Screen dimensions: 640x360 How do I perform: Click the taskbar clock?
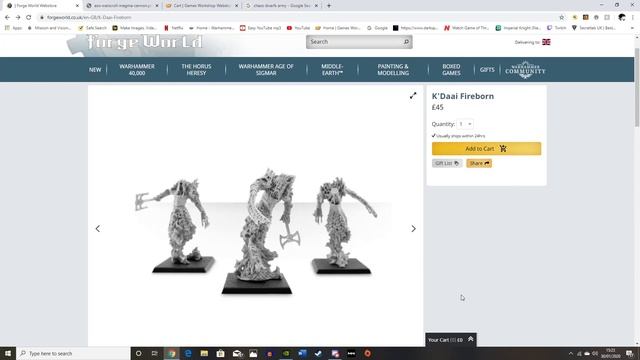611,353
